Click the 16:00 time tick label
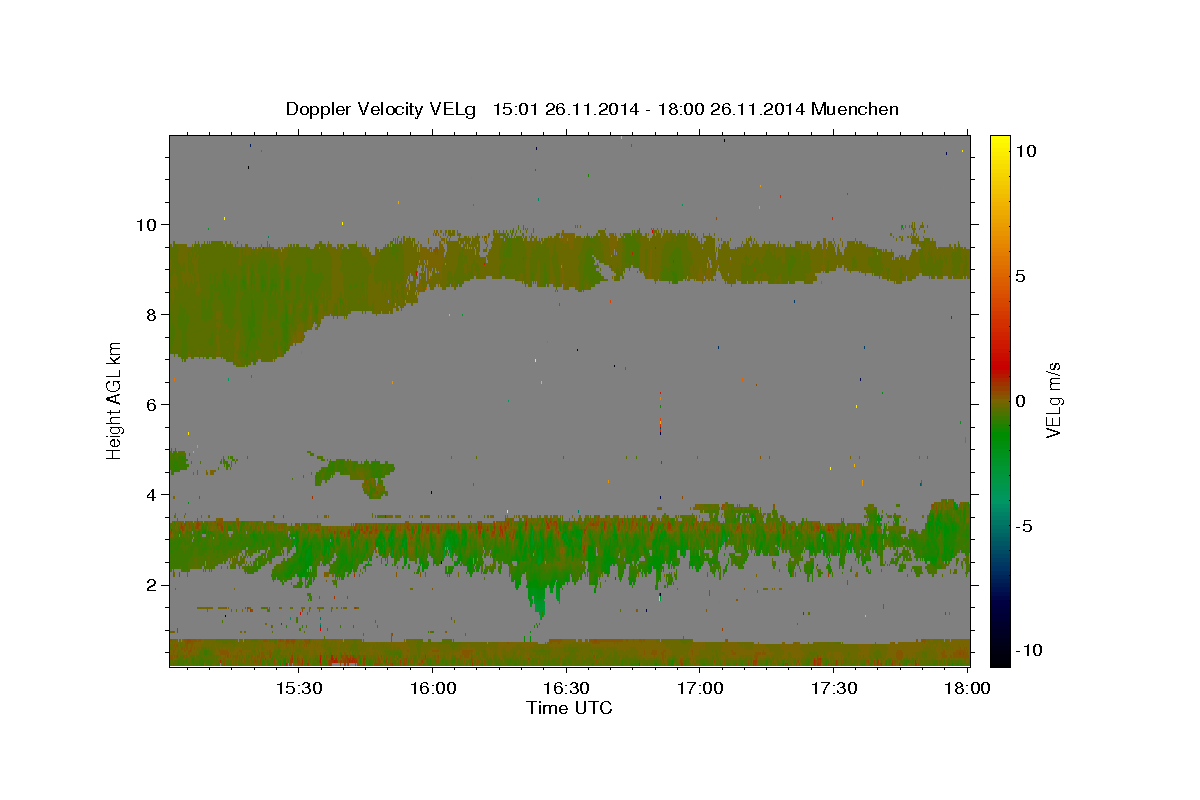 click(x=432, y=688)
